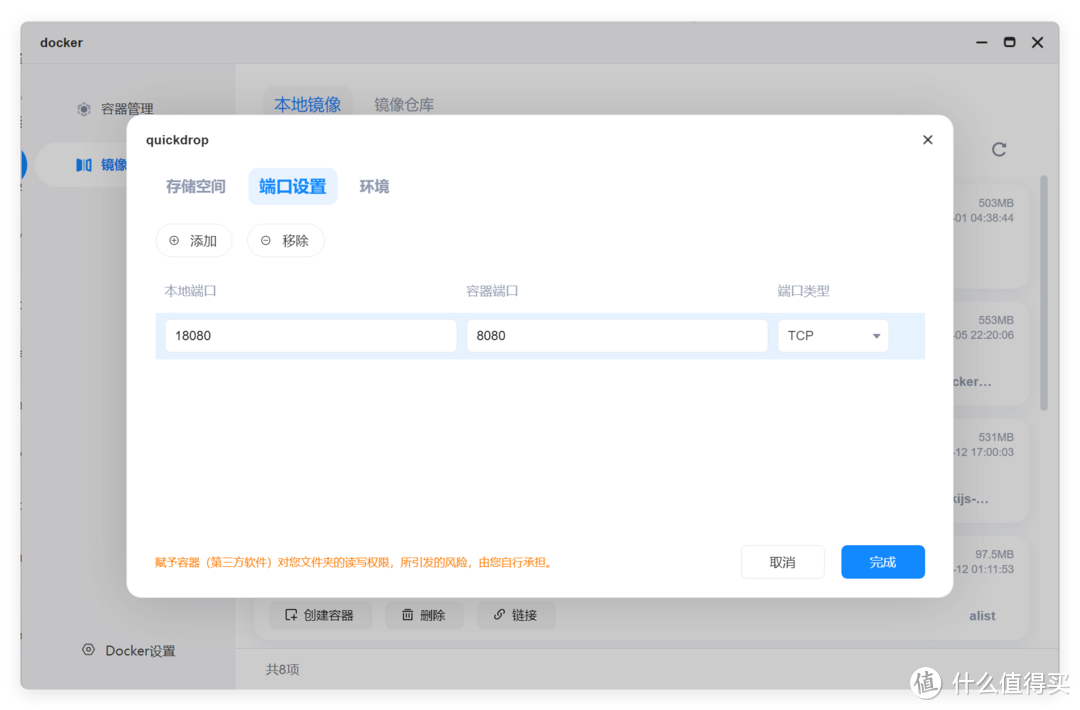The image size is (1080, 710).
Task: Open the 存储空间 tab in the dialog
Action: click(195, 186)
